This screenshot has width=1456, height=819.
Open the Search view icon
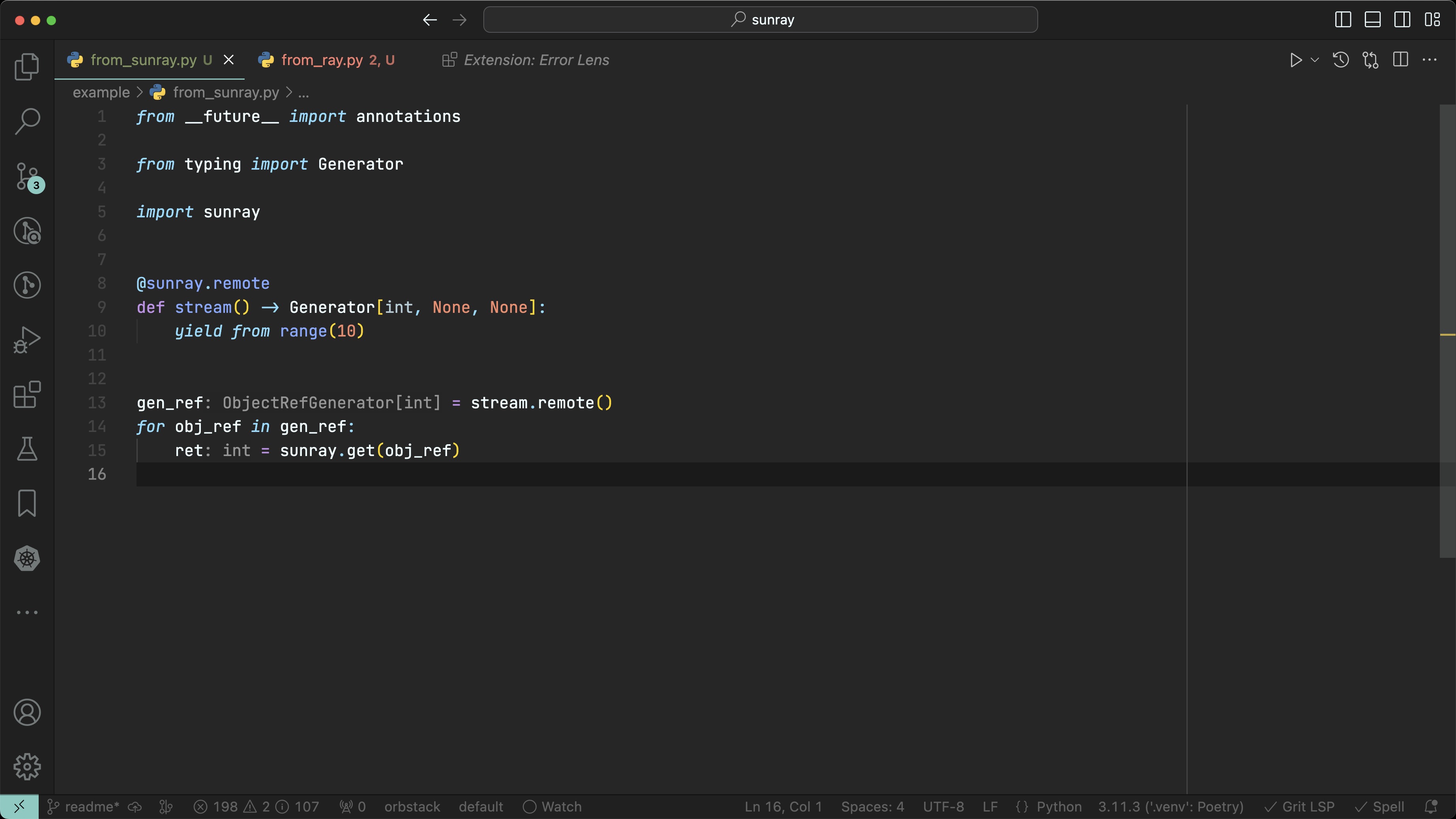pyautogui.click(x=26, y=121)
